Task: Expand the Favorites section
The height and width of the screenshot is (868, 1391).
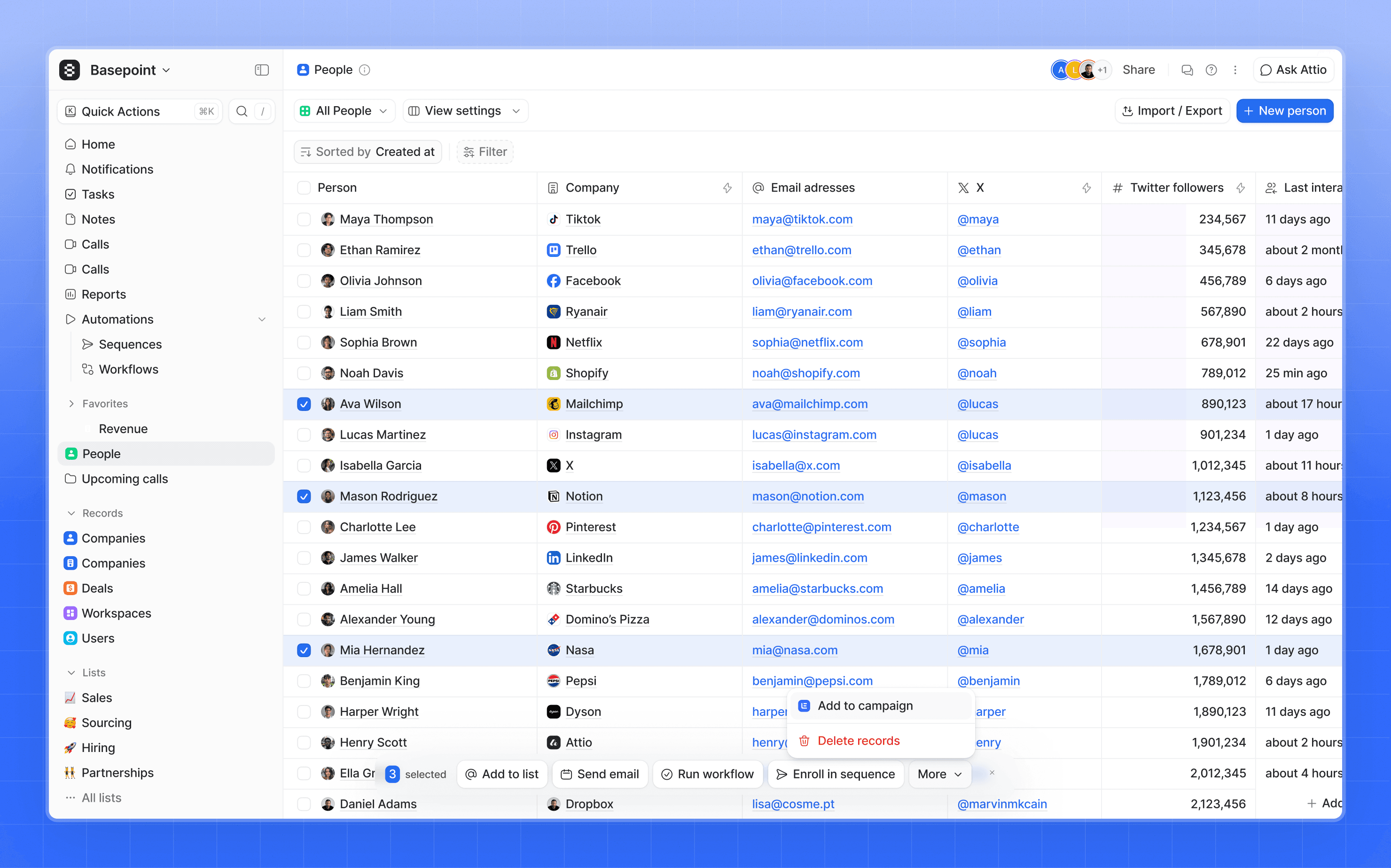Action: [71, 403]
